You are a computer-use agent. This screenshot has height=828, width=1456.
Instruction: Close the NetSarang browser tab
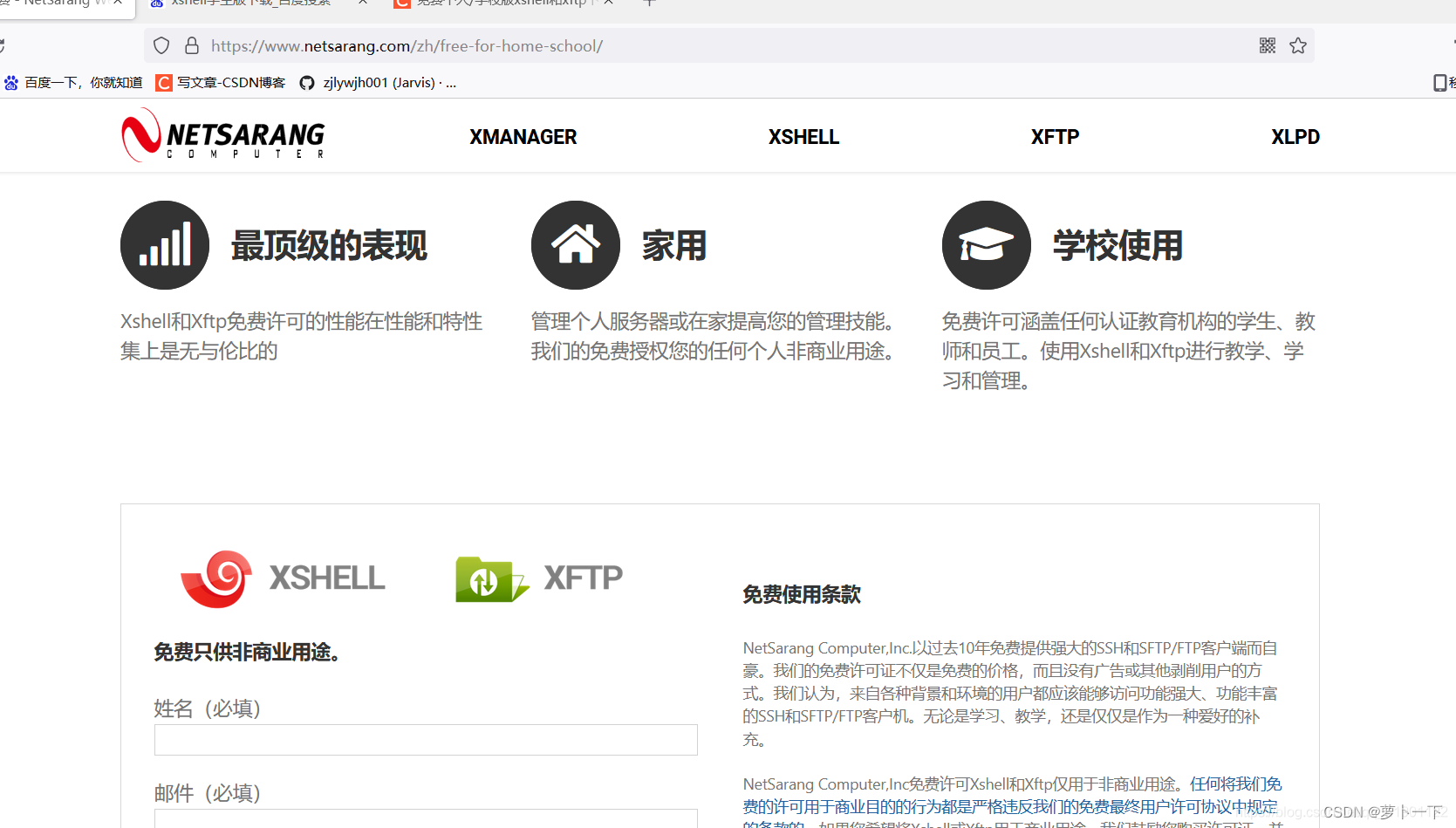118,3
